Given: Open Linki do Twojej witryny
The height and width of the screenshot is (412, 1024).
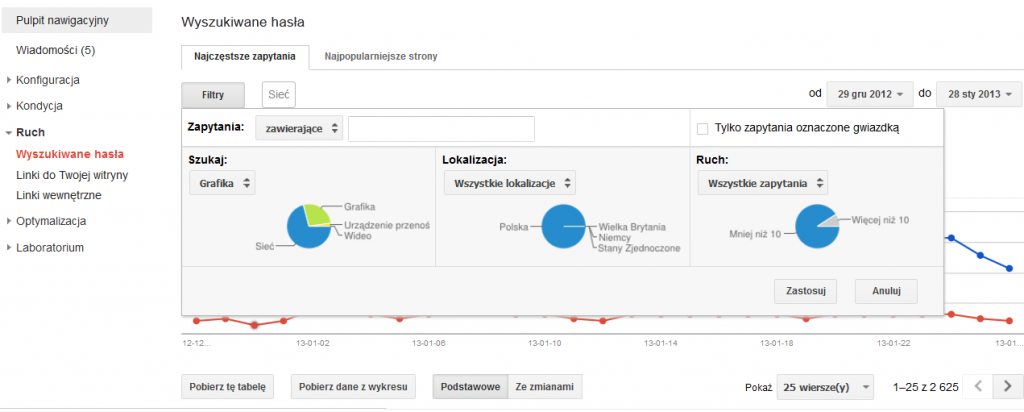Looking at the screenshot, I should [x=72, y=175].
